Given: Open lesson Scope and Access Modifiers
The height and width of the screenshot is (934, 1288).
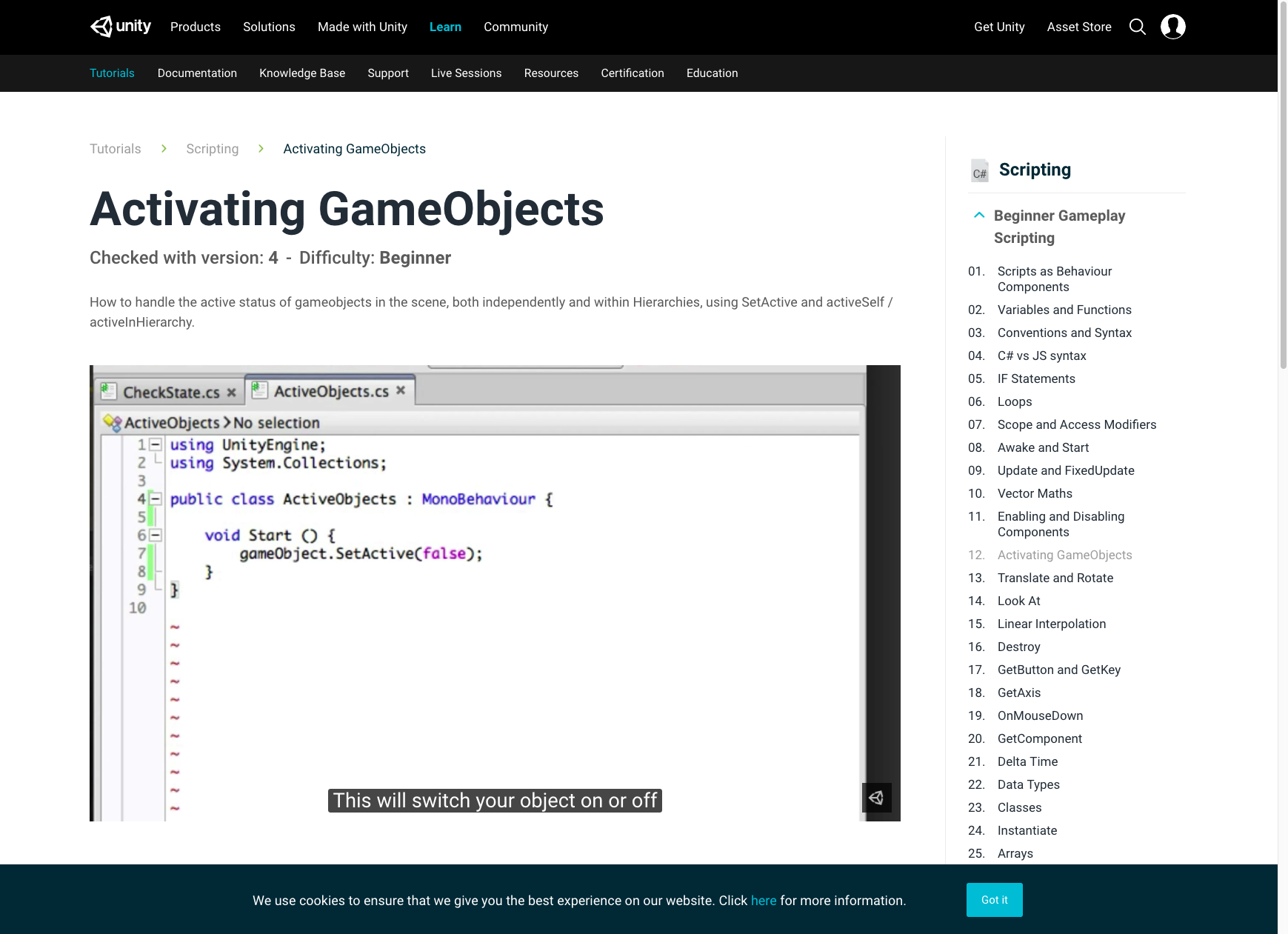Looking at the screenshot, I should pos(1076,424).
